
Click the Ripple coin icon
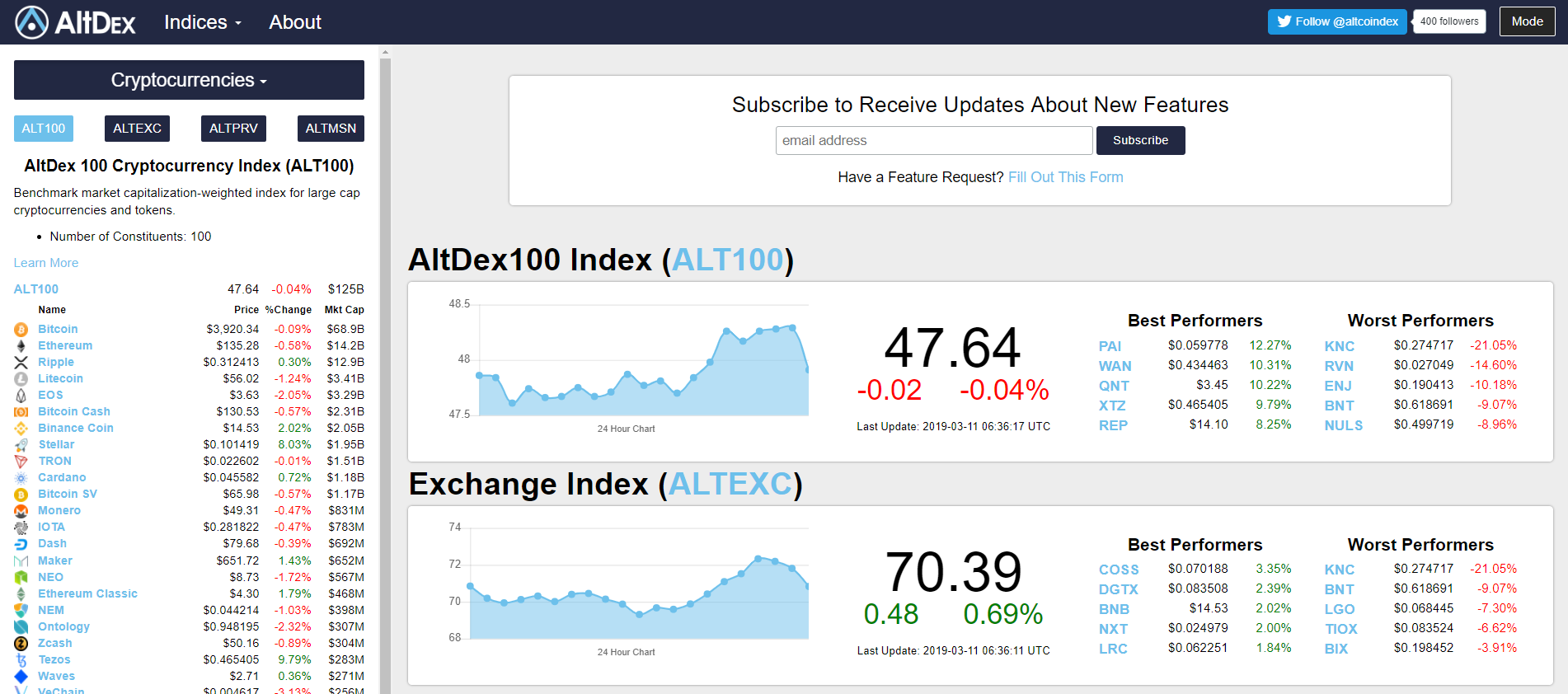(21, 363)
